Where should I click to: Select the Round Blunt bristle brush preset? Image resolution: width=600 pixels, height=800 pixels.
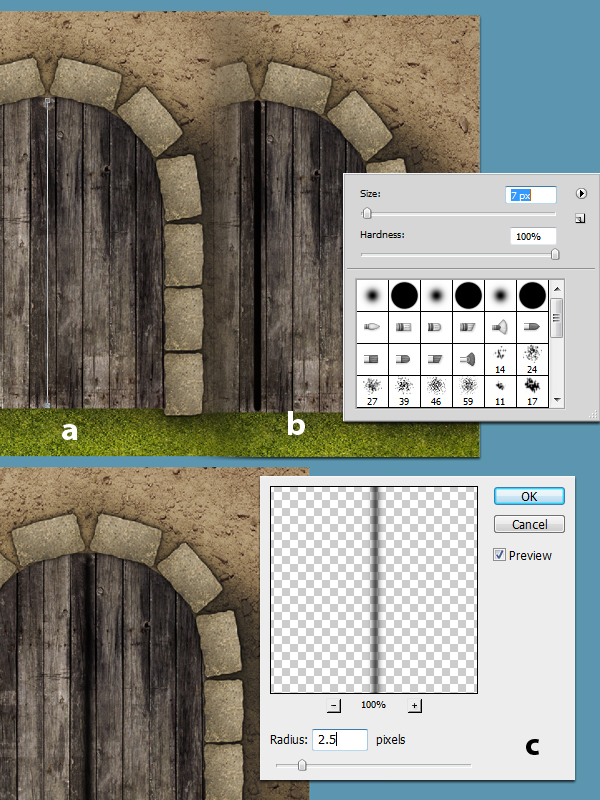(404, 327)
